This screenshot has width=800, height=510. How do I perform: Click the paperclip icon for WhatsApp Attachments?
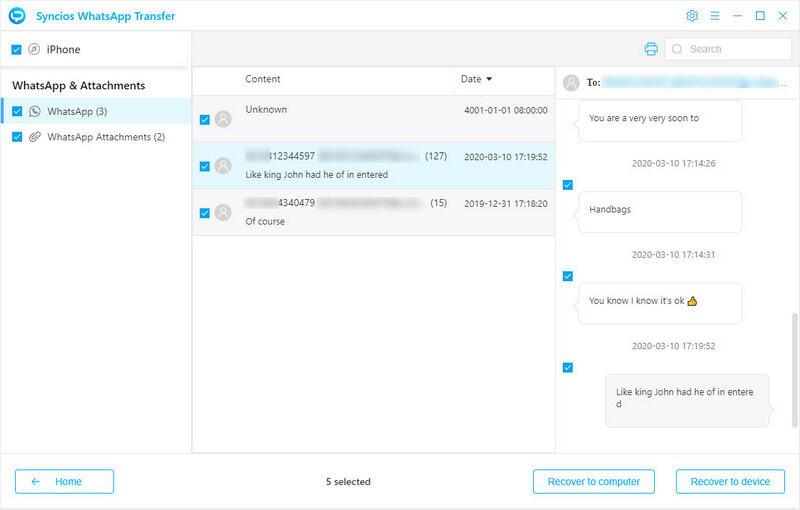click(x=35, y=137)
